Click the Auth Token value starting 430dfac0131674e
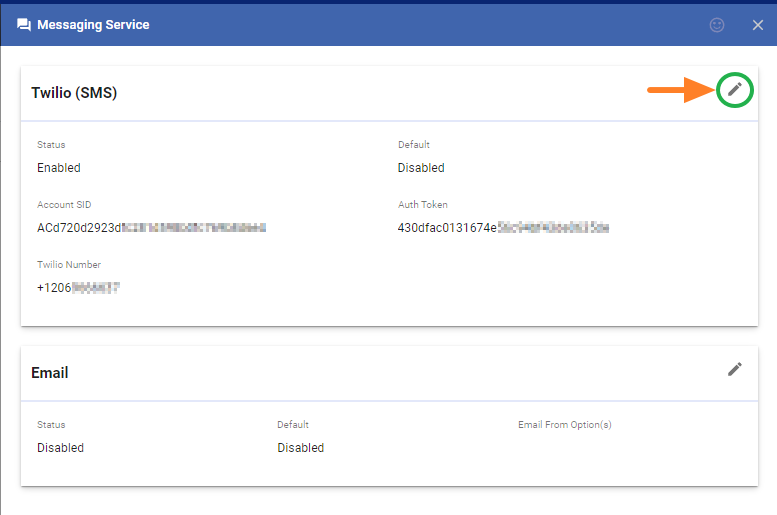This screenshot has width=777, height=515. point(503,228)
